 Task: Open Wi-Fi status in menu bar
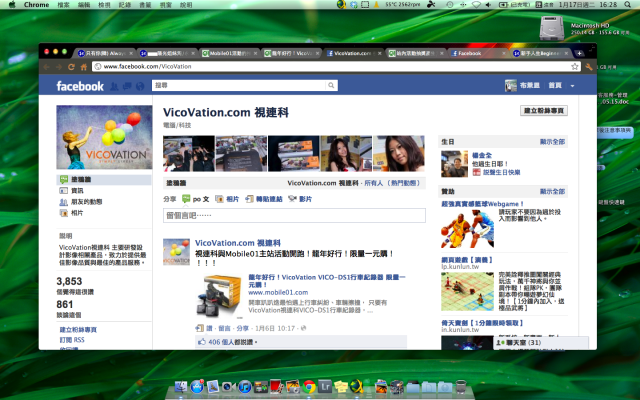coord(476,4)
